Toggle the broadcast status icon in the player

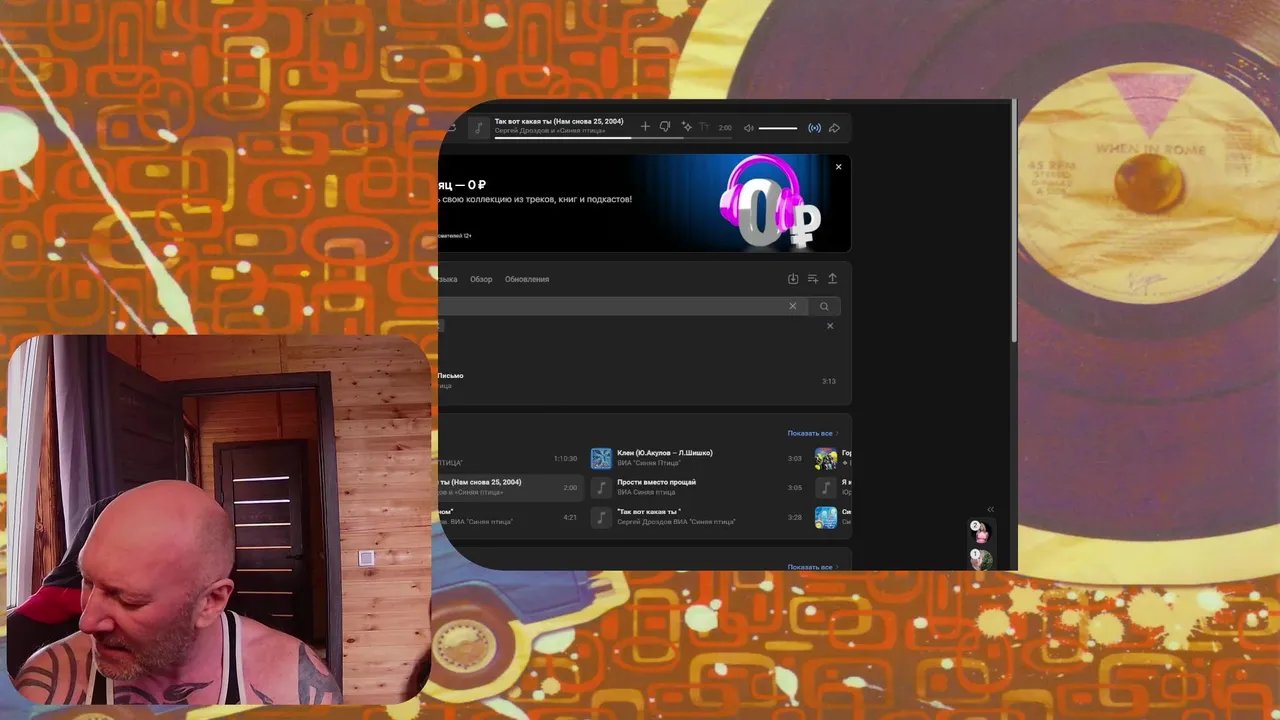tap(814, 128)
